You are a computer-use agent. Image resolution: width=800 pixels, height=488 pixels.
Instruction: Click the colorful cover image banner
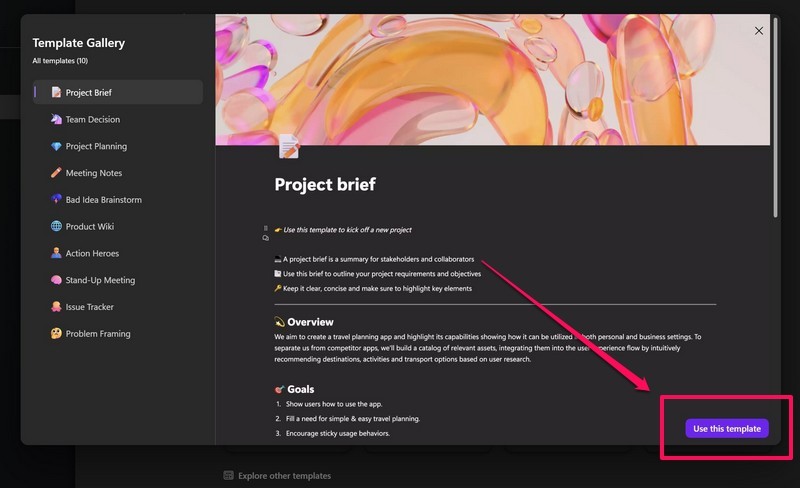click(x=492, y=80)
